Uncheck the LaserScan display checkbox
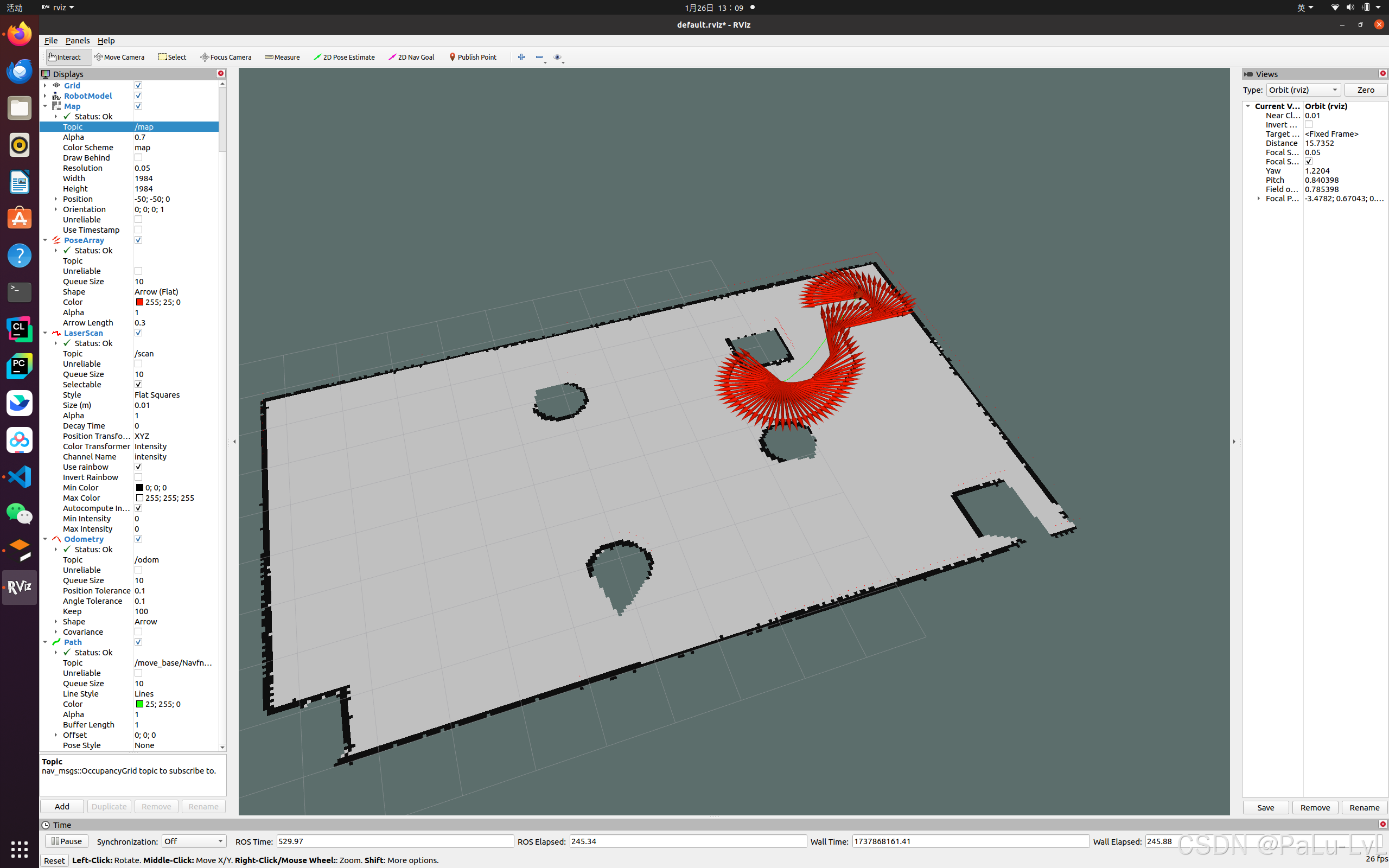The height and width of the screenshot is (868, 1389). 138,333
